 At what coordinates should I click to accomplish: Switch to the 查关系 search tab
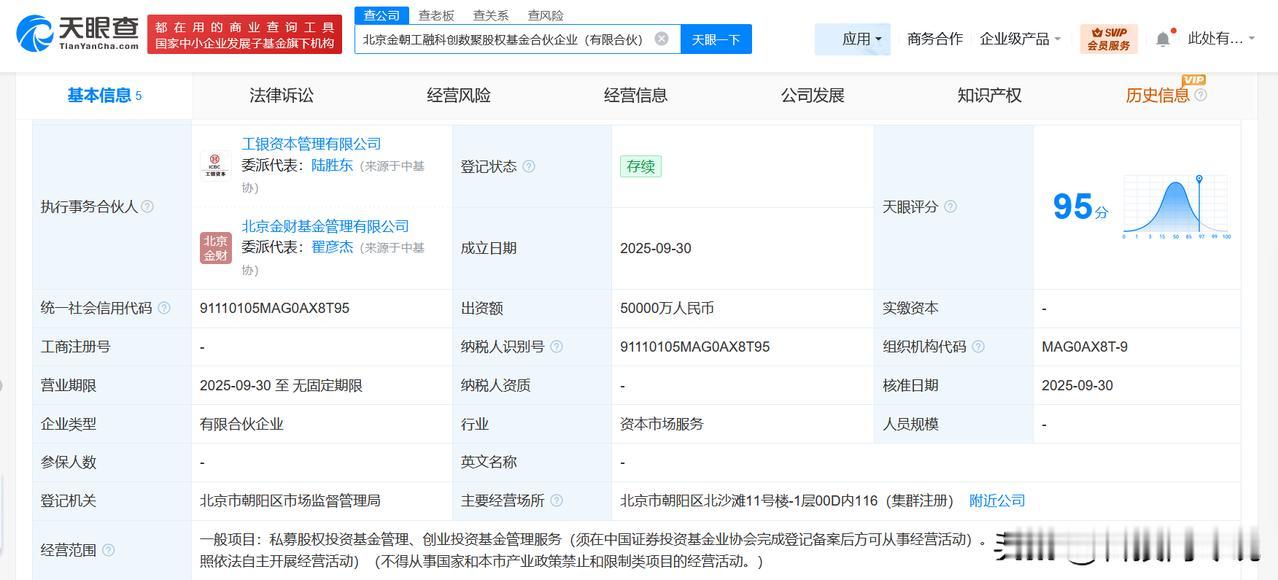[x=490, y=15]
